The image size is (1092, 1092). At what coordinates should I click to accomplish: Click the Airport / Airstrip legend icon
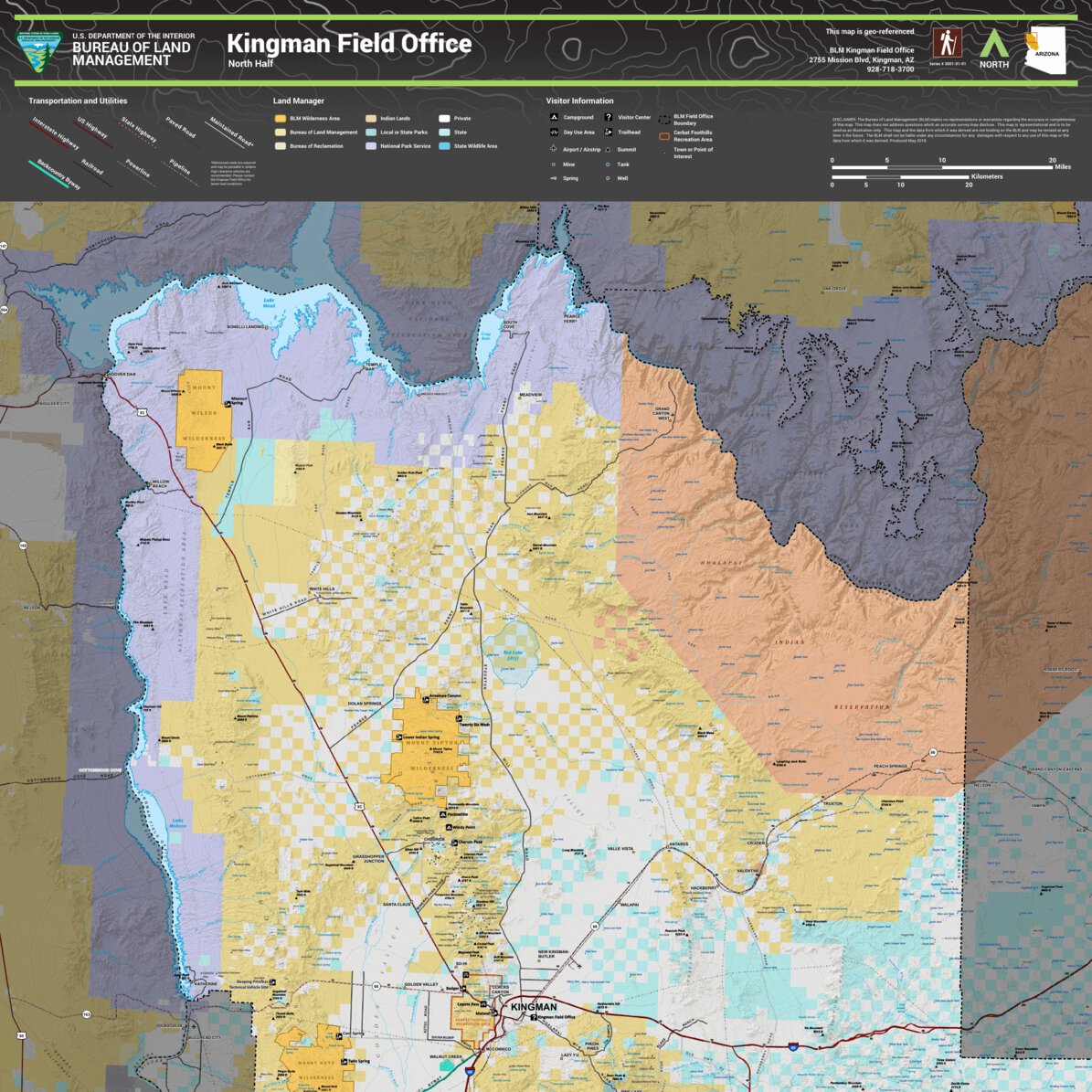point(554,148)
